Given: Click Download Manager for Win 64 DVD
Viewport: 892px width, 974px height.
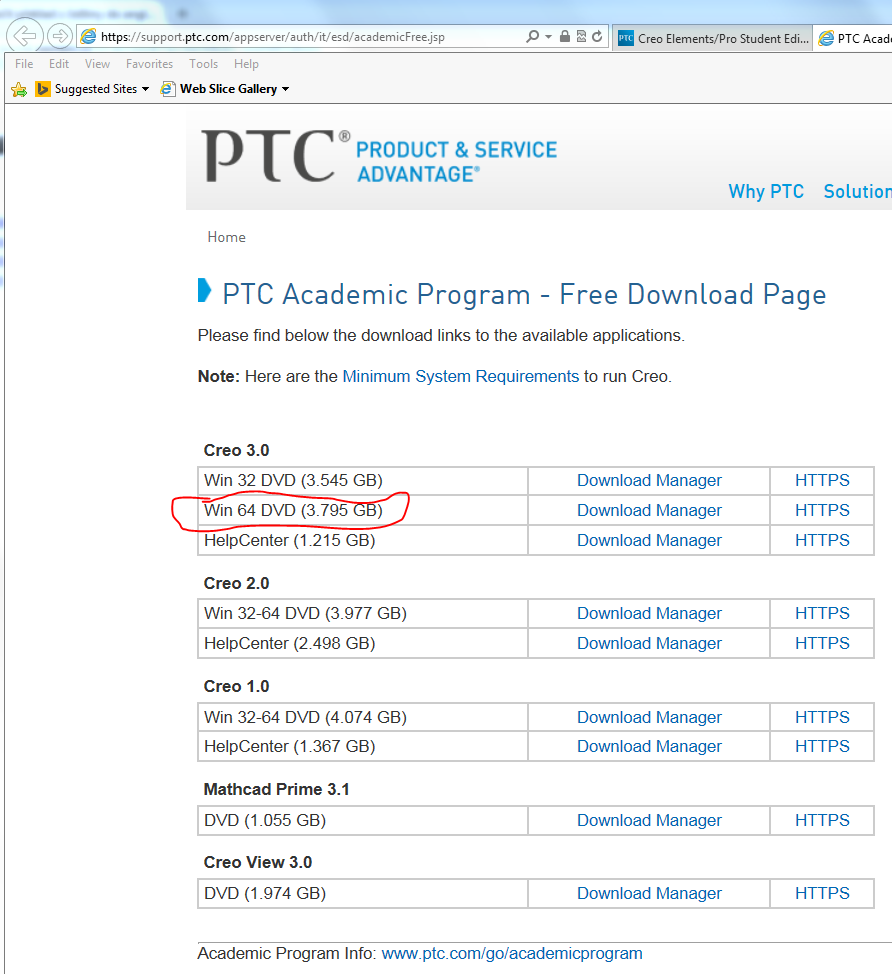Looking at the screenshot, I should click(649, 510).
